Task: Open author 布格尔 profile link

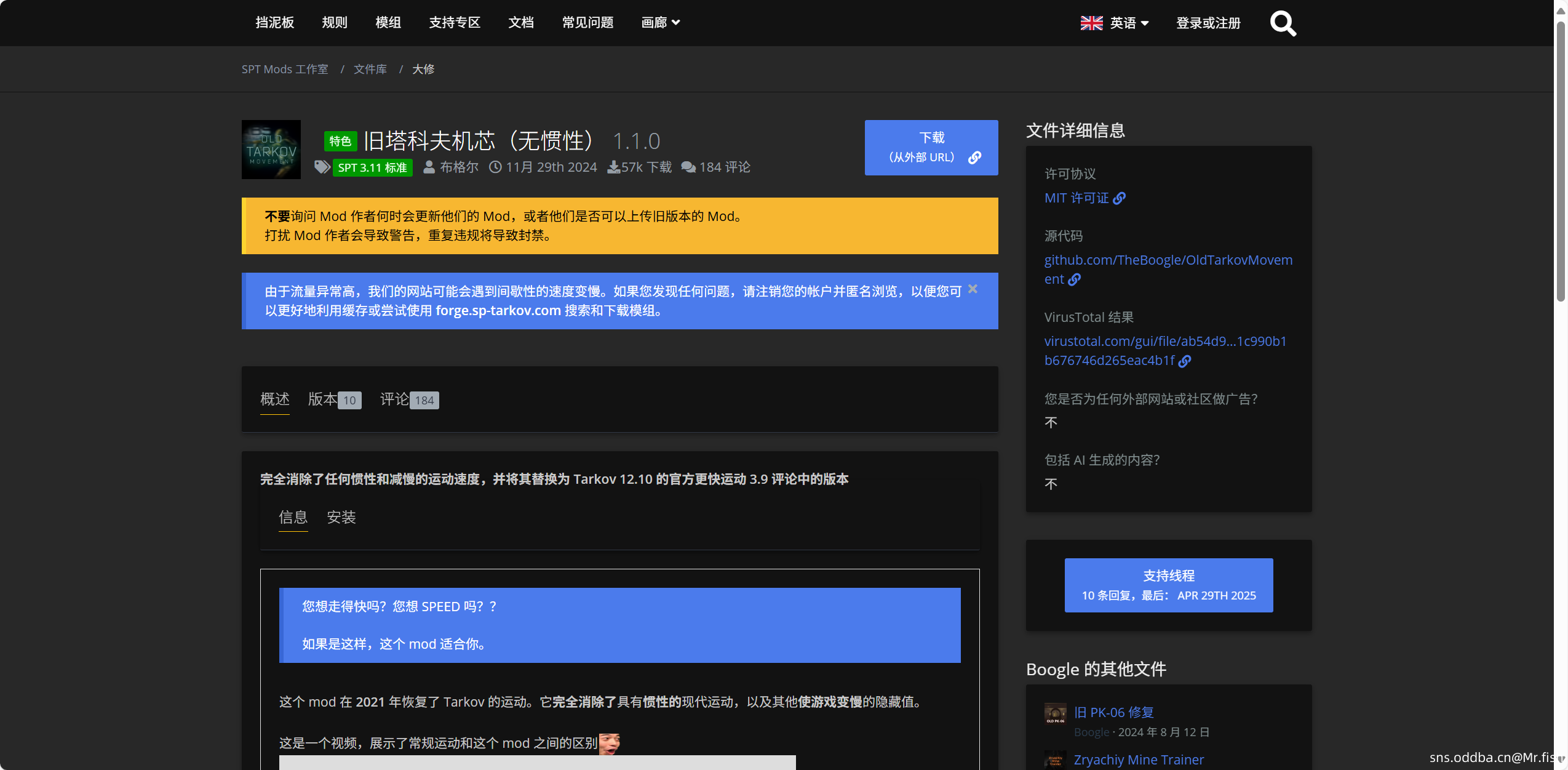Action: 459,167
